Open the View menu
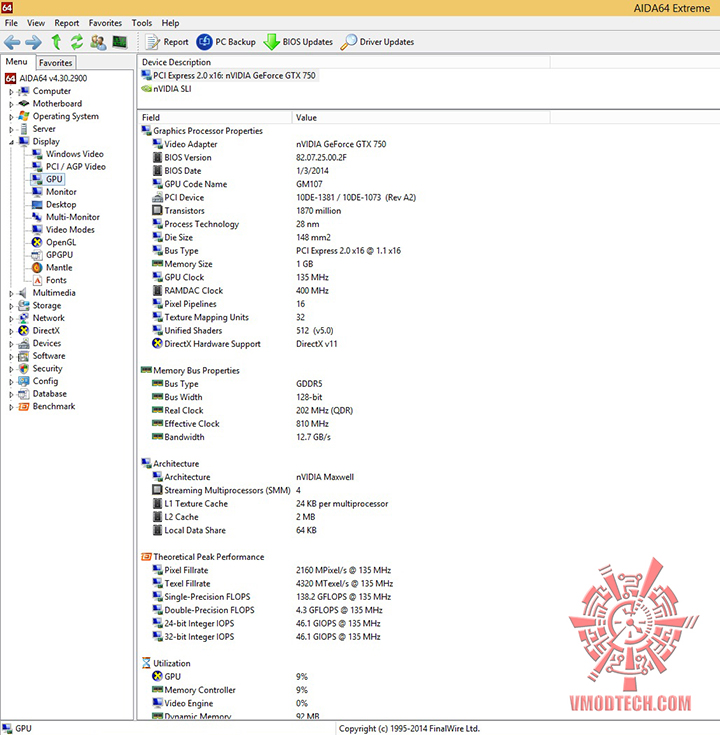Screen dimensions: 720x735 coord(36,23)
